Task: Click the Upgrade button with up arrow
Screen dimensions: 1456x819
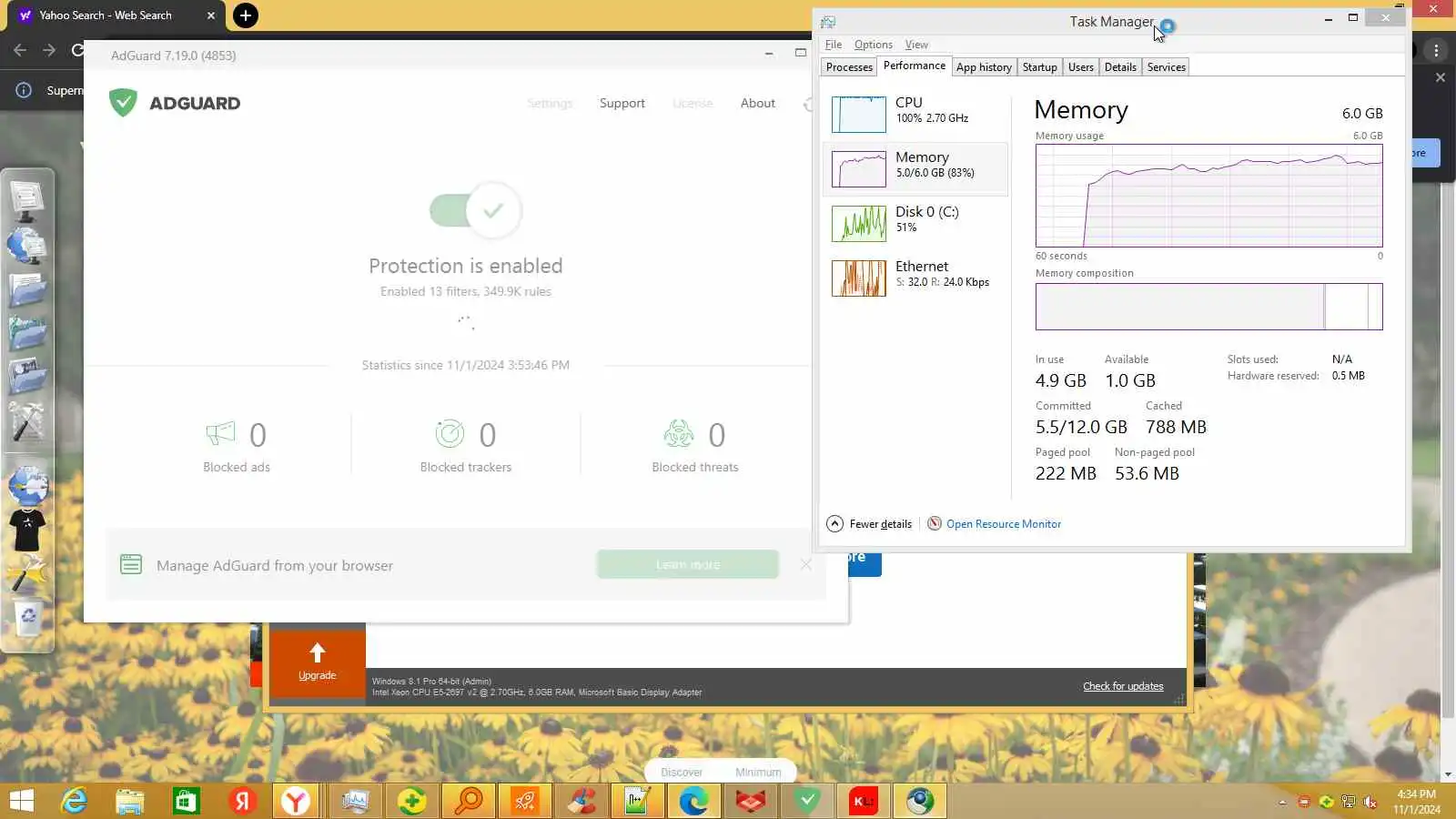Action: coord(317,662)
